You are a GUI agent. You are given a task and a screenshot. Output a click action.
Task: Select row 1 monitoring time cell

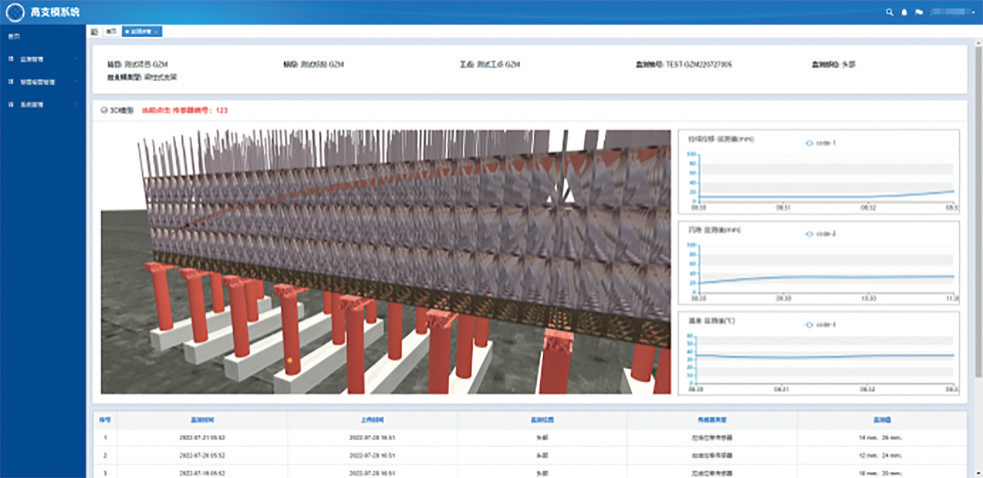pyautogui.click(x=202, y=438)
